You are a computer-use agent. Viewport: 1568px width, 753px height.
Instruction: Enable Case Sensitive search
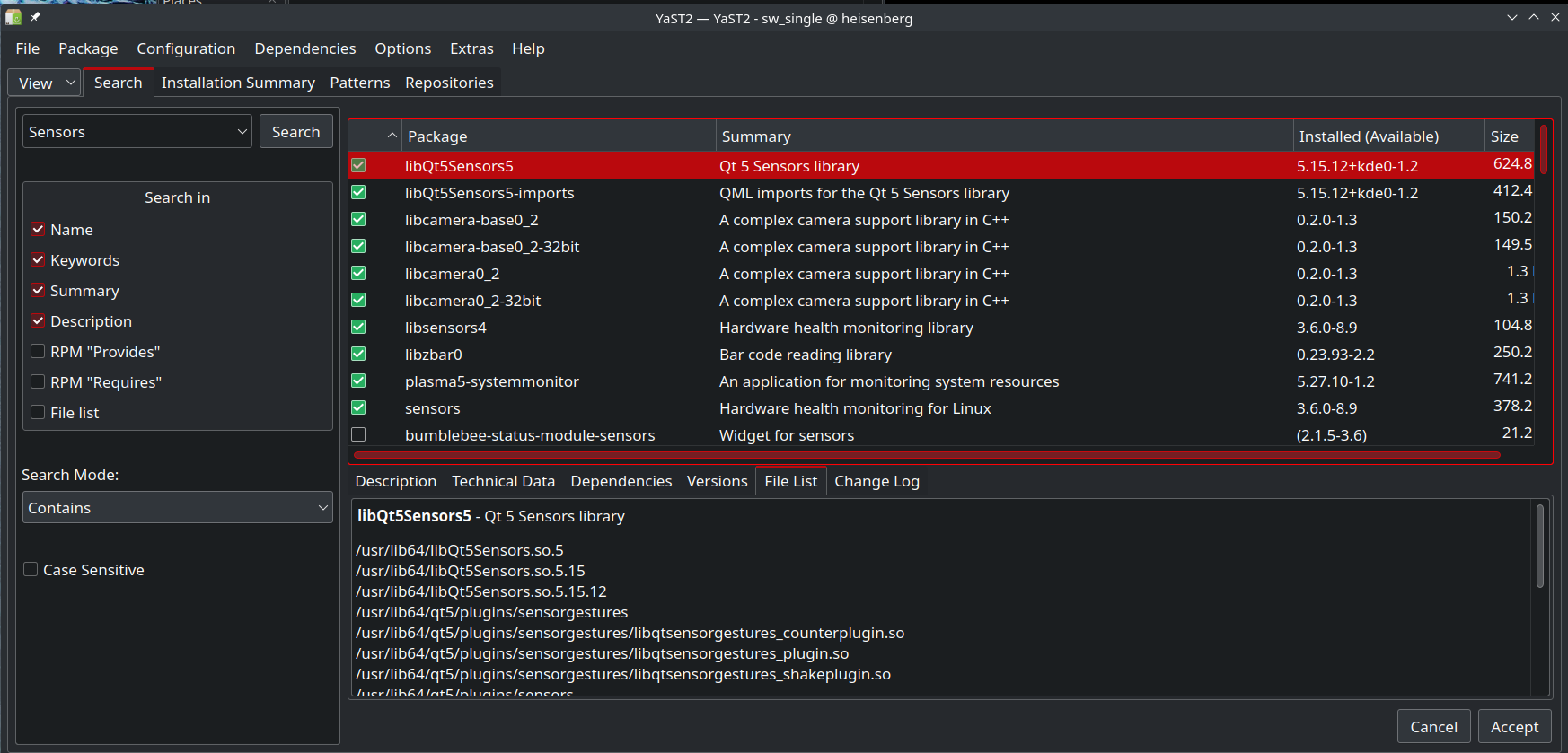[31, 569]
